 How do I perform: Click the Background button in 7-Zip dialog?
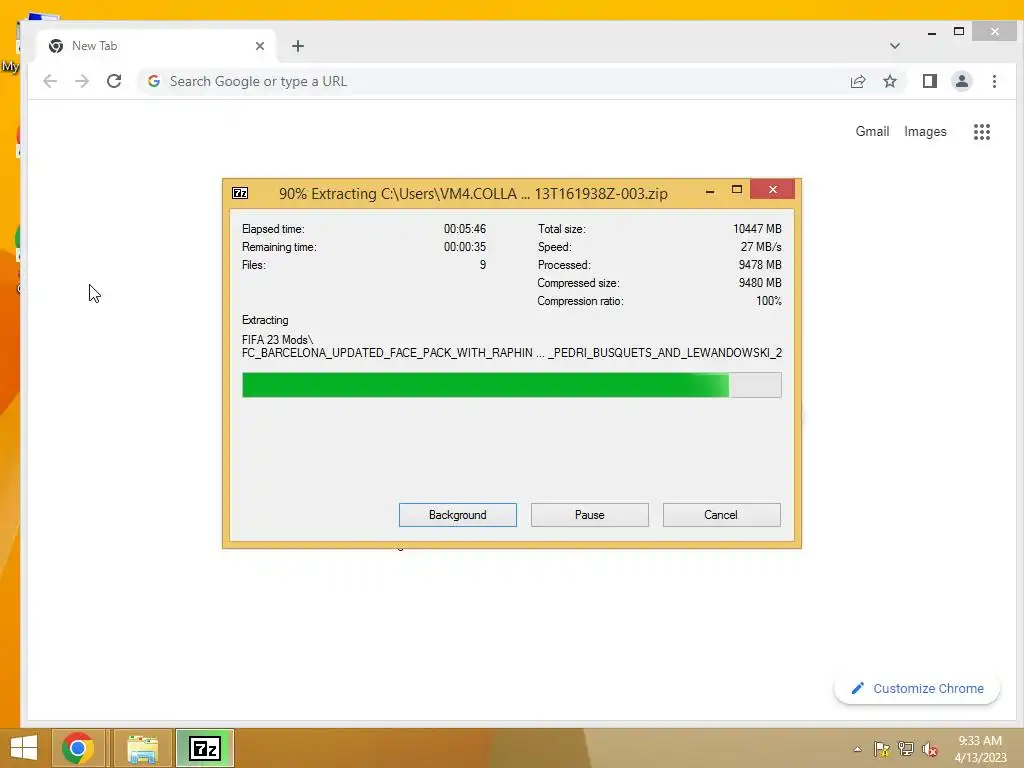tap(457, 515)
